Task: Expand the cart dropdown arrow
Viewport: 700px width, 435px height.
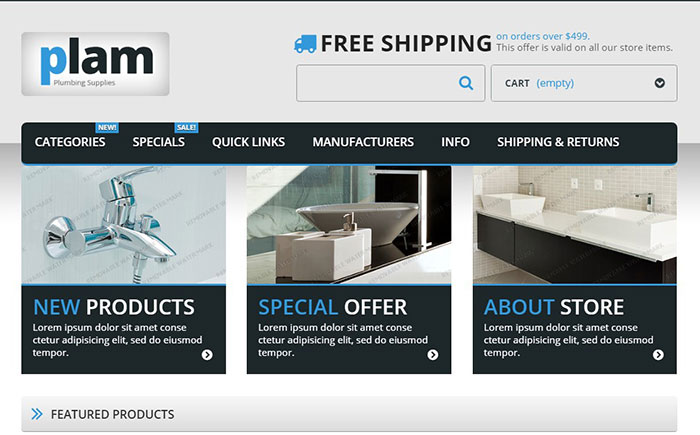Action: click(x=659, y=83)
